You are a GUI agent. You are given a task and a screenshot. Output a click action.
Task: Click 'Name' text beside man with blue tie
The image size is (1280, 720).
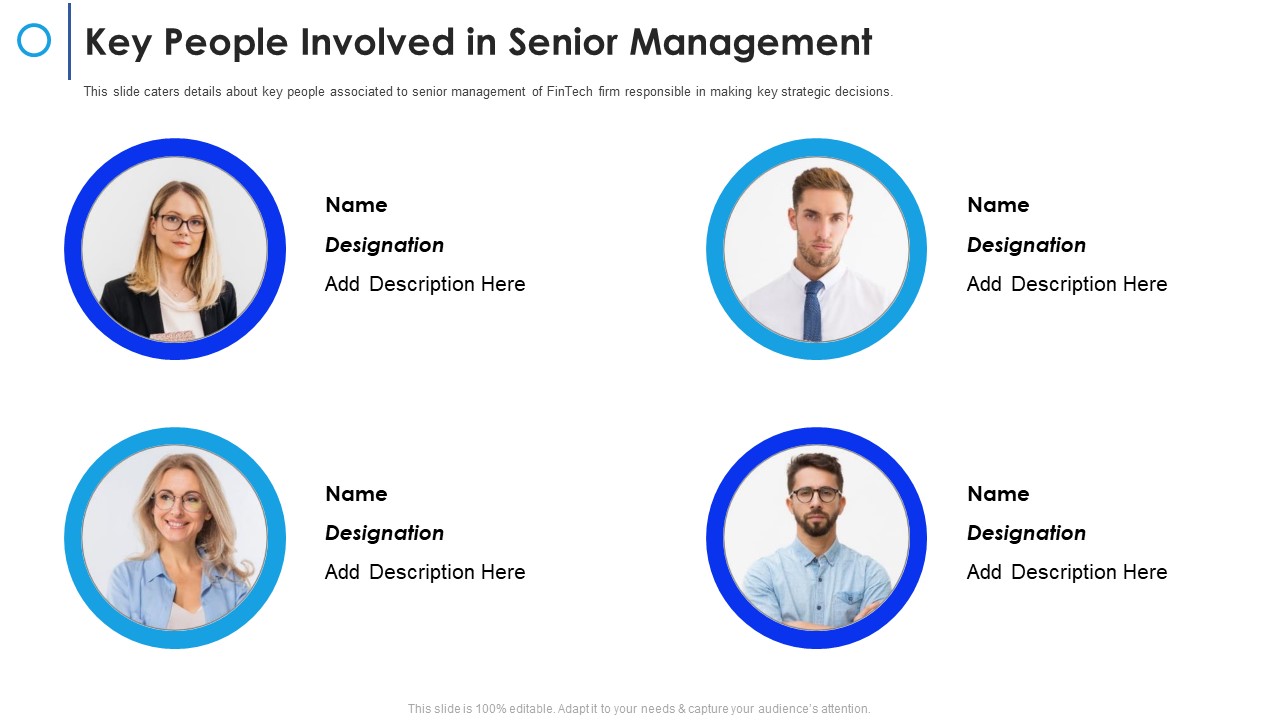click(998, 205)
